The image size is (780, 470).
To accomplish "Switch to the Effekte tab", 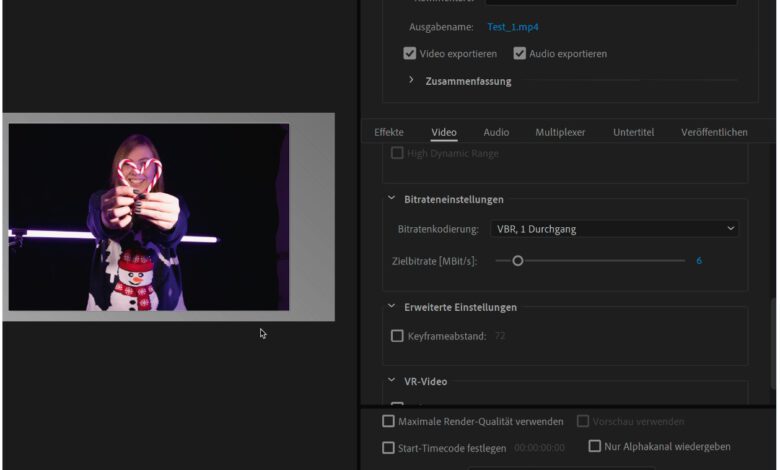I will click(x=389, y=132).
